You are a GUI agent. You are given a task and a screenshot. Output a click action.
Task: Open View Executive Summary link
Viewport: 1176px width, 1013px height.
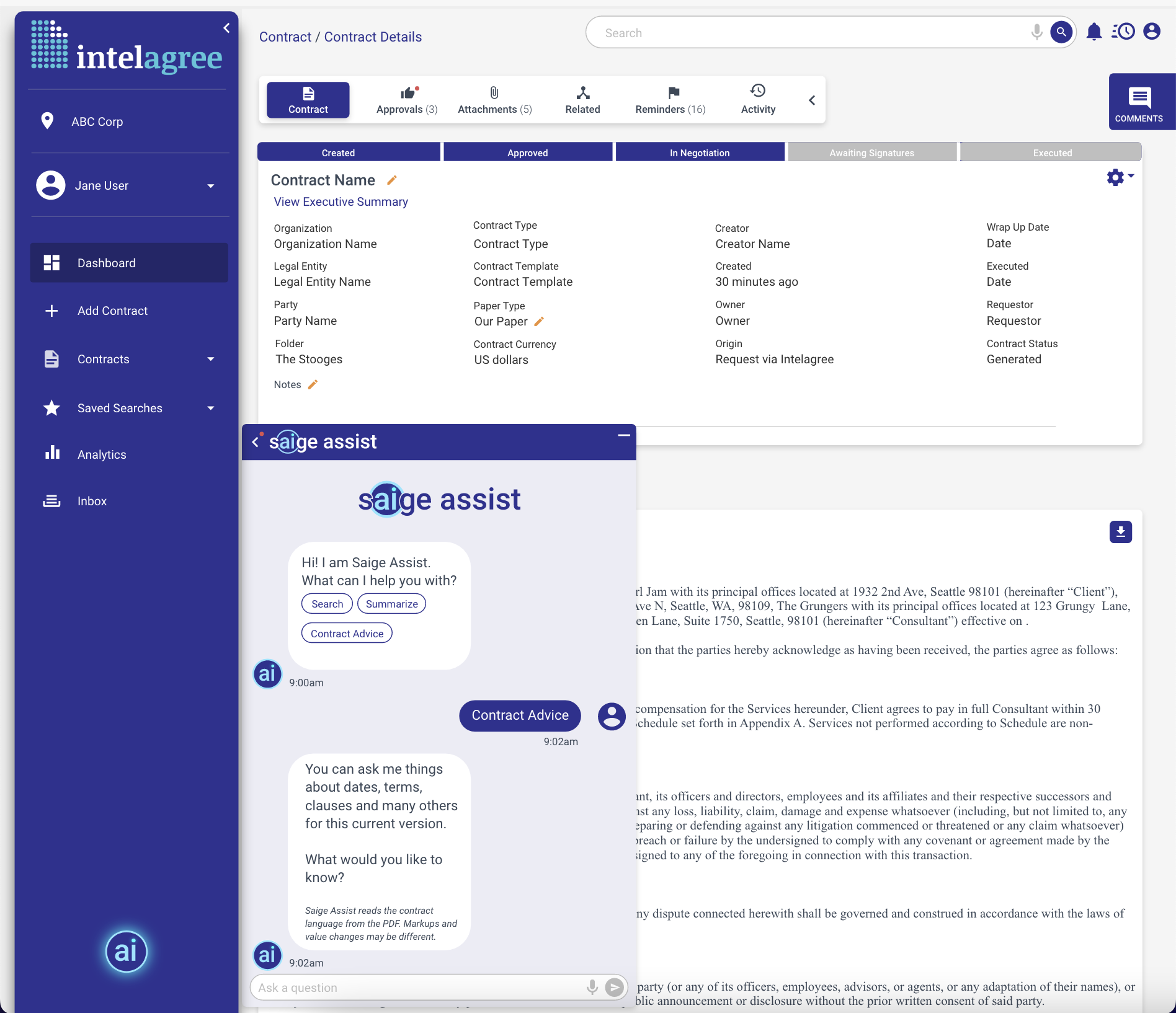[x=341, y=202]
